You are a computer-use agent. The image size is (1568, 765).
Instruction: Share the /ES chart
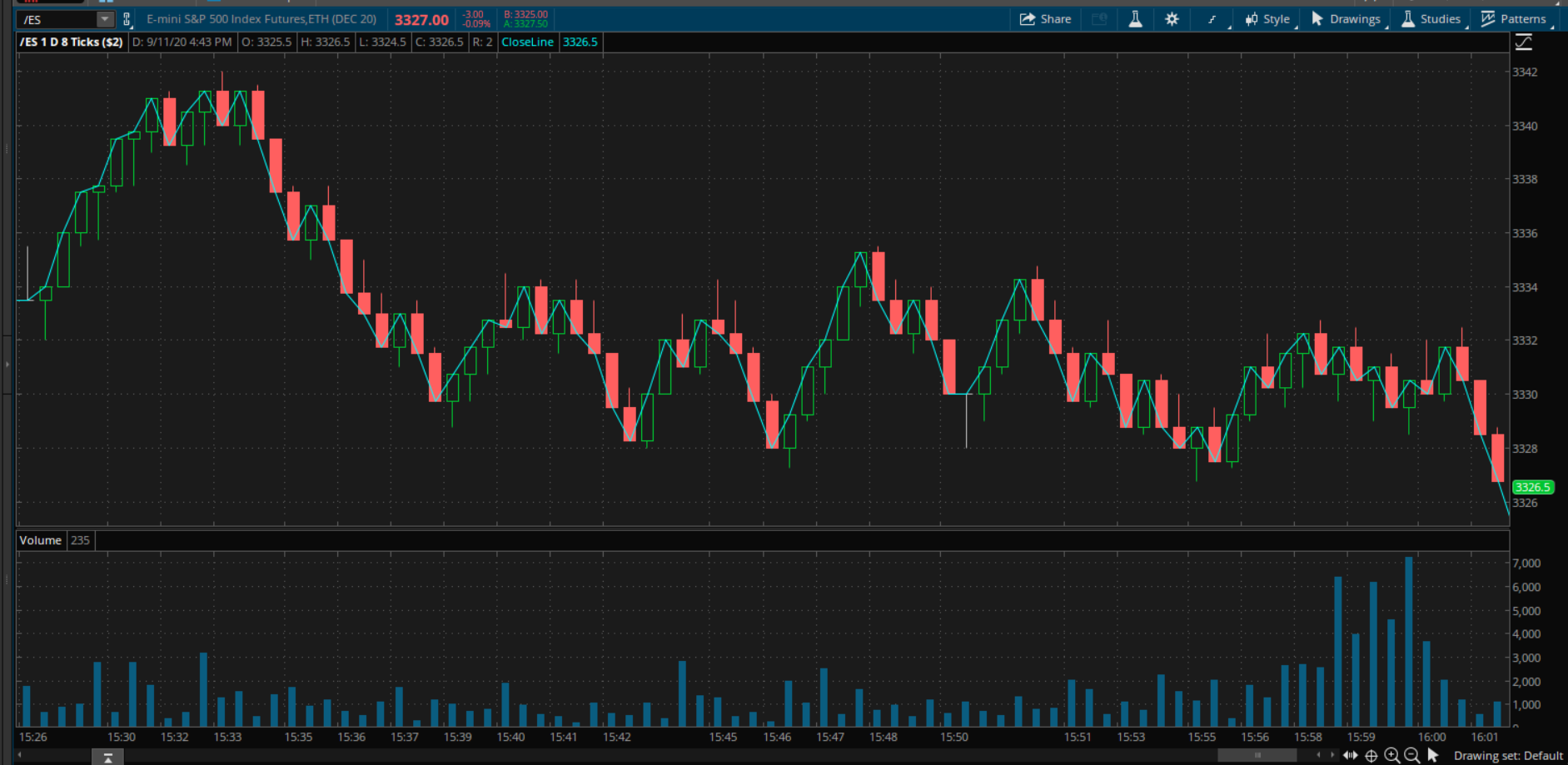[1045, 19]
